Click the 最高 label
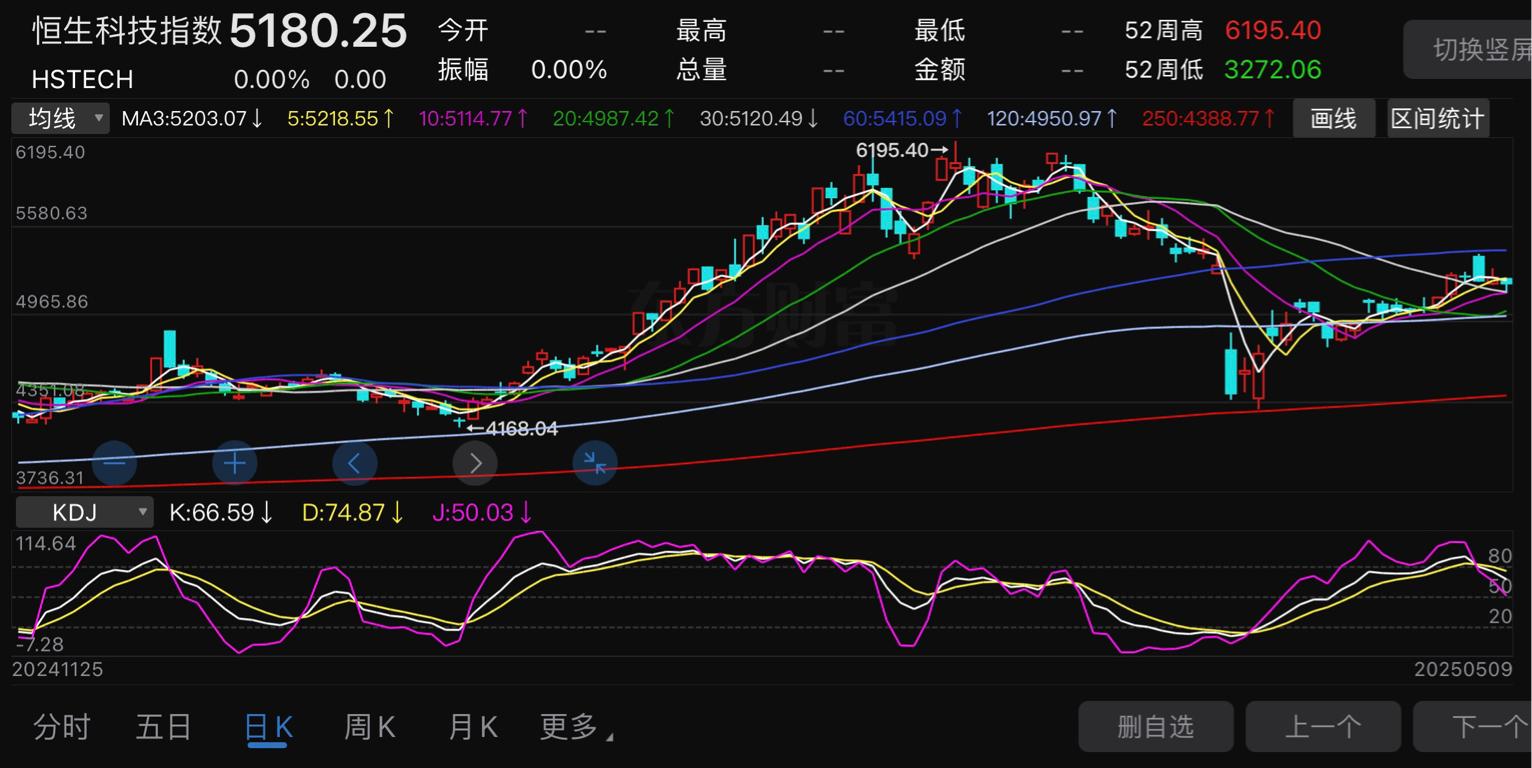Screen dimensions: 1532x768 tap(701, 31)
